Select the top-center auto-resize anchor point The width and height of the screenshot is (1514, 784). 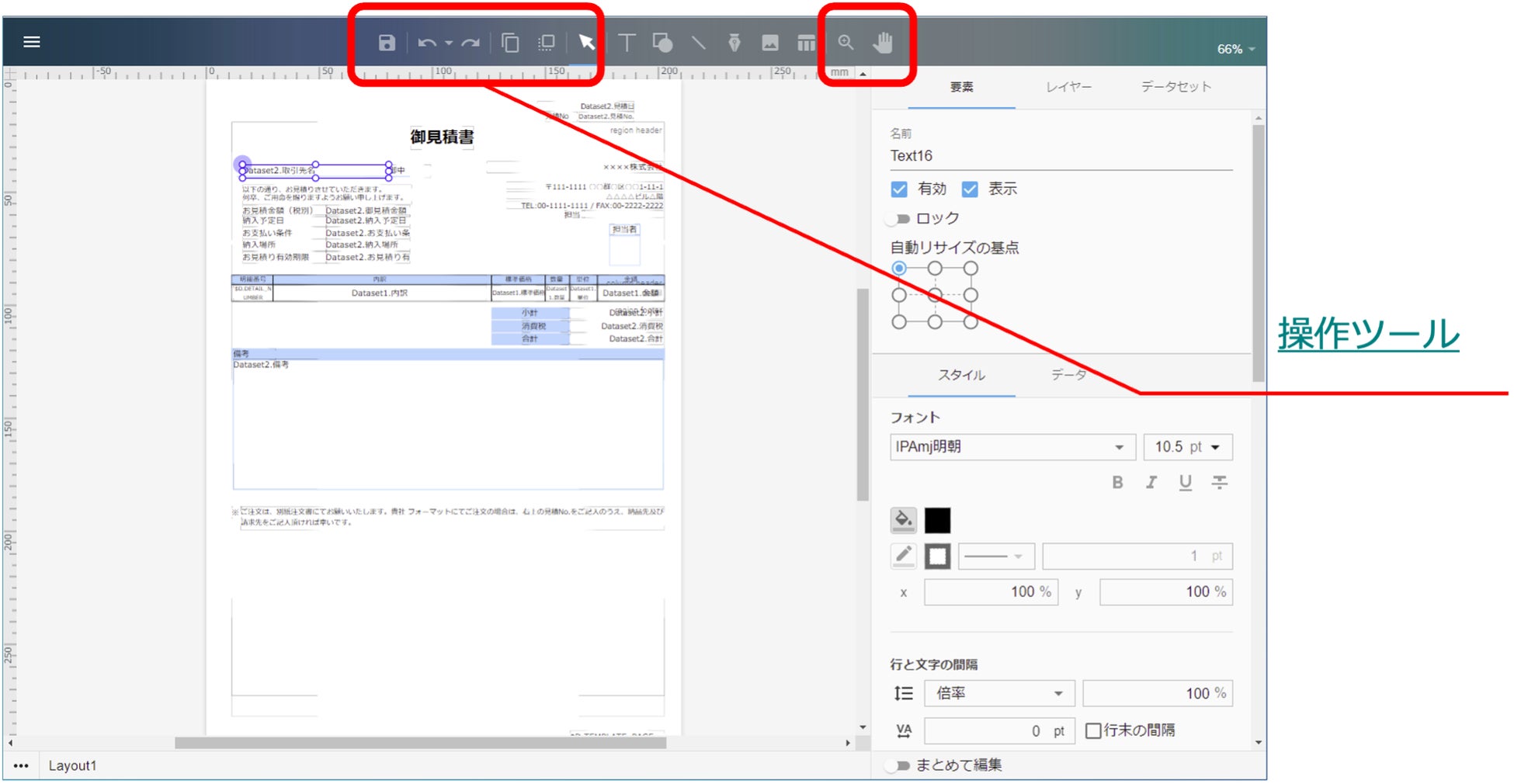pos(935,269)
